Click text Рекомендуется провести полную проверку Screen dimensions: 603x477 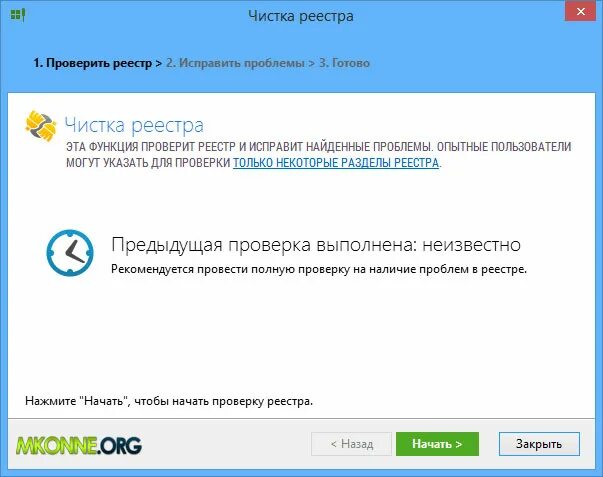tap(230, 269)
